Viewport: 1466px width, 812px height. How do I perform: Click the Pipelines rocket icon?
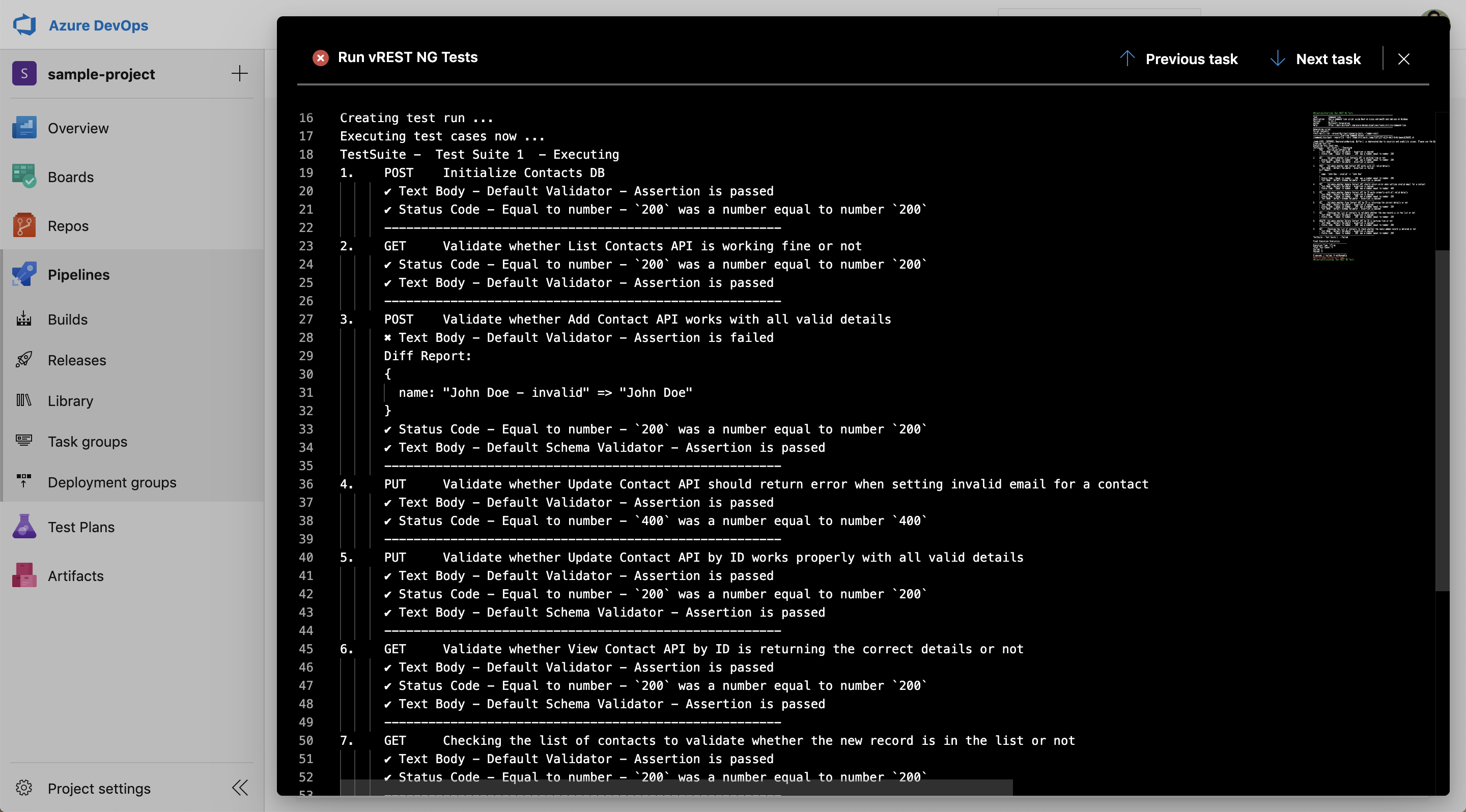point(24,275)
